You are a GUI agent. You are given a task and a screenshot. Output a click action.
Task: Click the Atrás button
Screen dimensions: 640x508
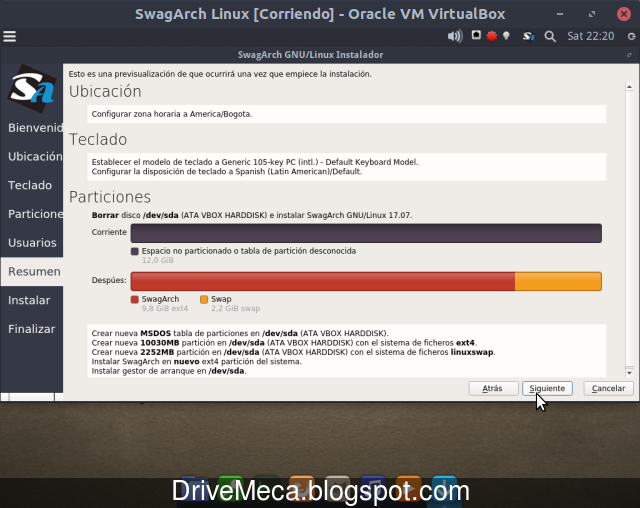[x=493, y=388]
